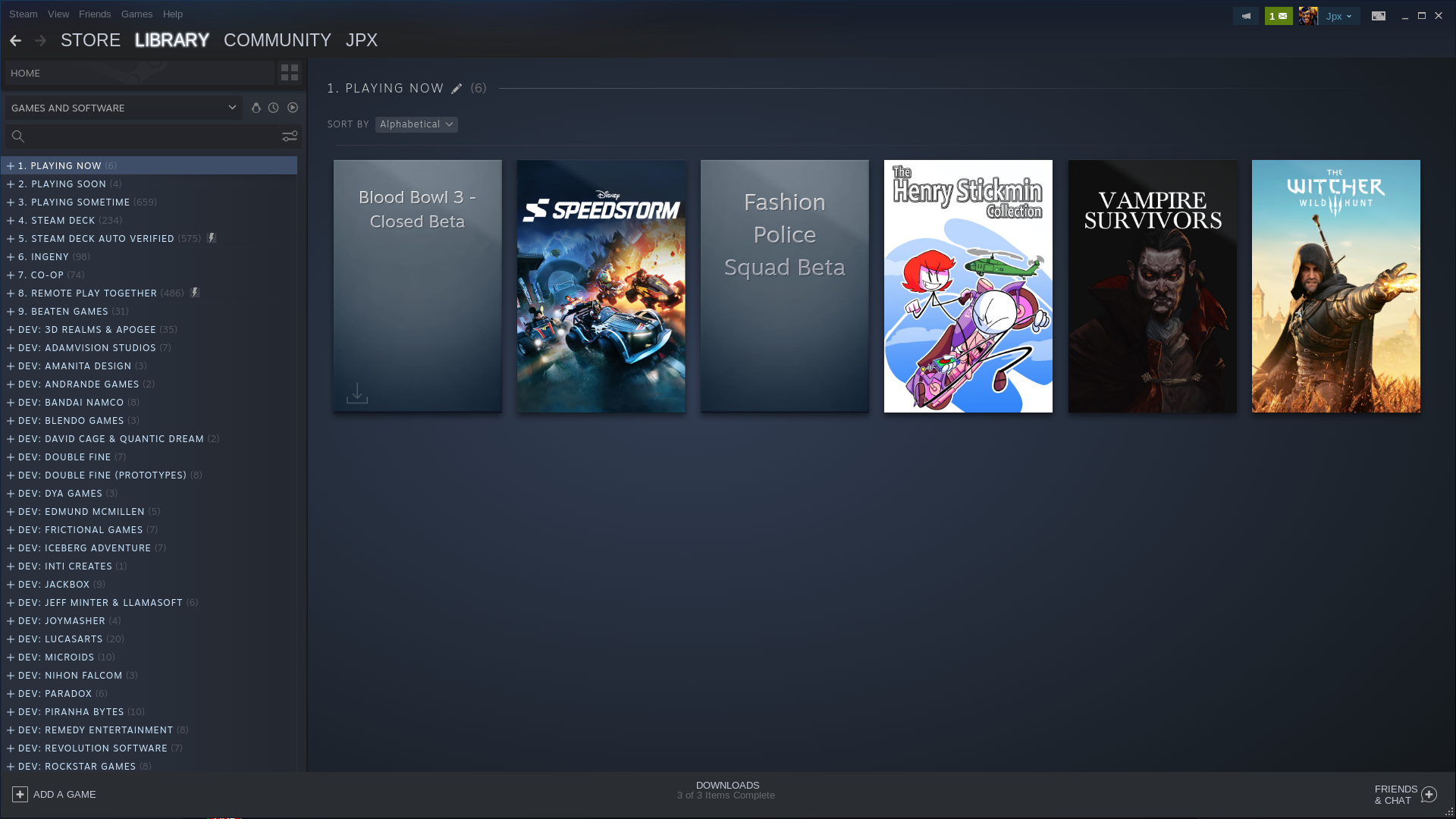Click the pencil icon to rename Playing Now
1456x819 pixels.
coord(457,88)
